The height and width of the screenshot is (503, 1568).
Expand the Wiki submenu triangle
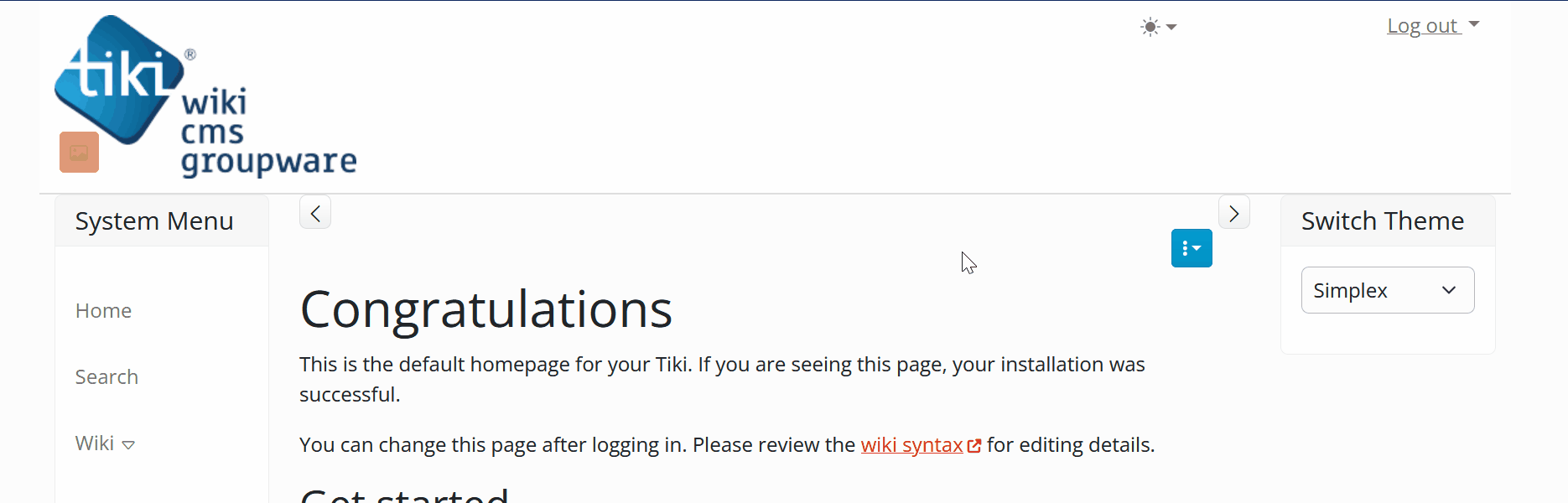point(128,445)
